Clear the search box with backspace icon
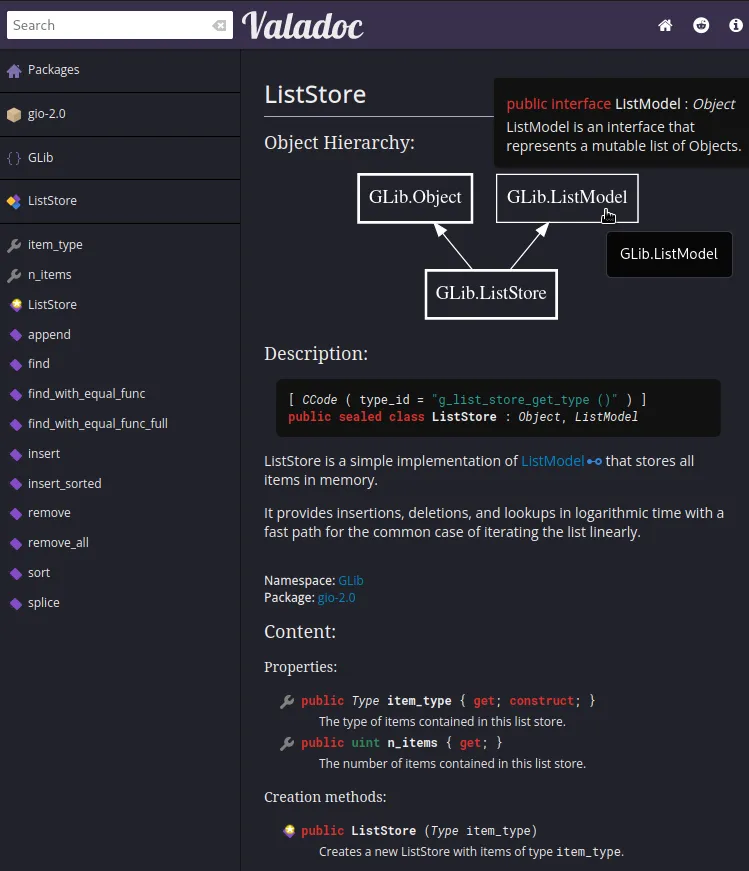This screenshot has width=749, height=871. click(x=219, y=25)
